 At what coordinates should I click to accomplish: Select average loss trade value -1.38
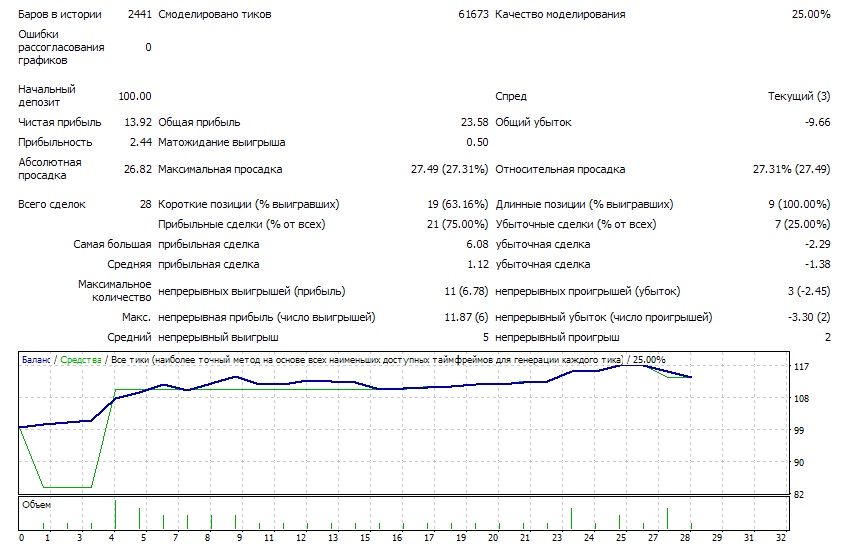coord(818,264)
